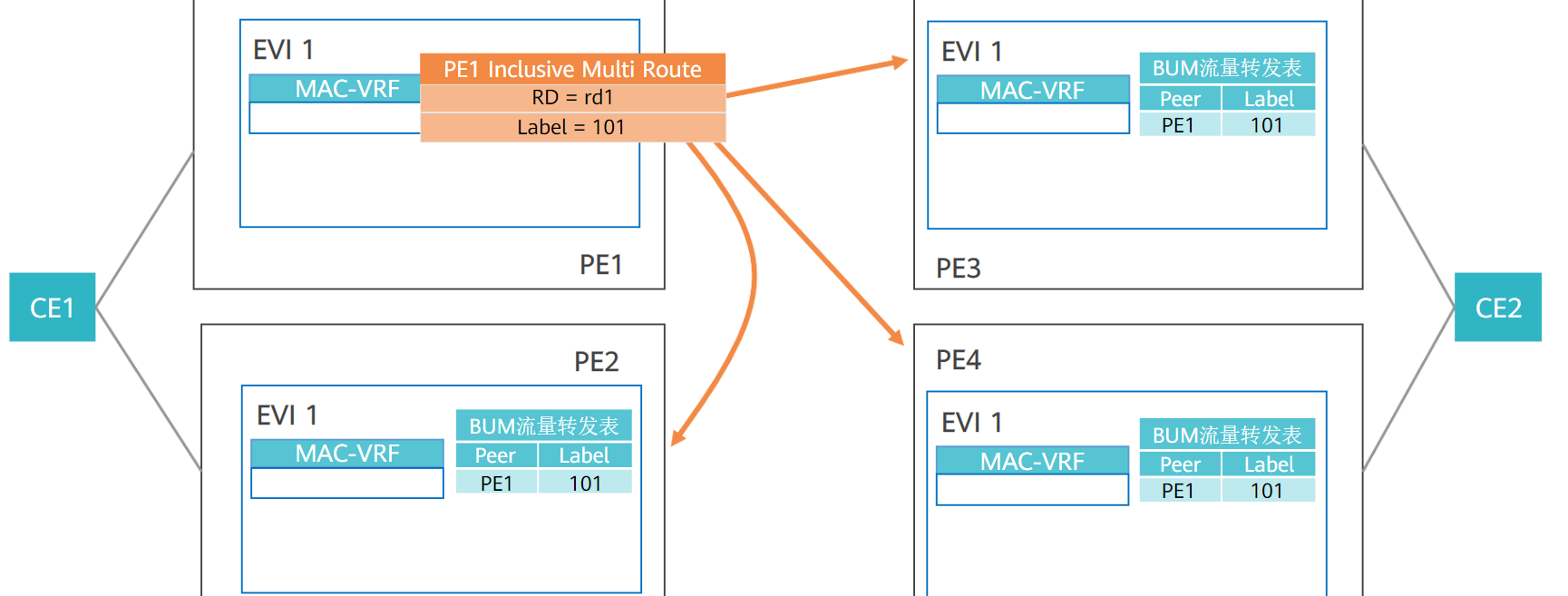Select the 101 label cell in PE3's table
Image resolution: width=1568 pixels, height=596 pixels.
pos(1267,125)
